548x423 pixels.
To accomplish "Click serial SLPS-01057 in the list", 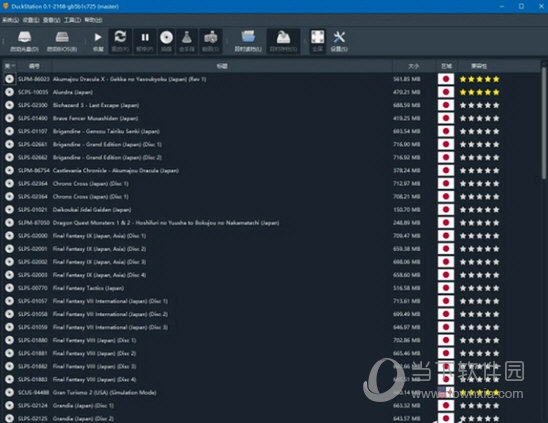I will (x=33, y=301).
